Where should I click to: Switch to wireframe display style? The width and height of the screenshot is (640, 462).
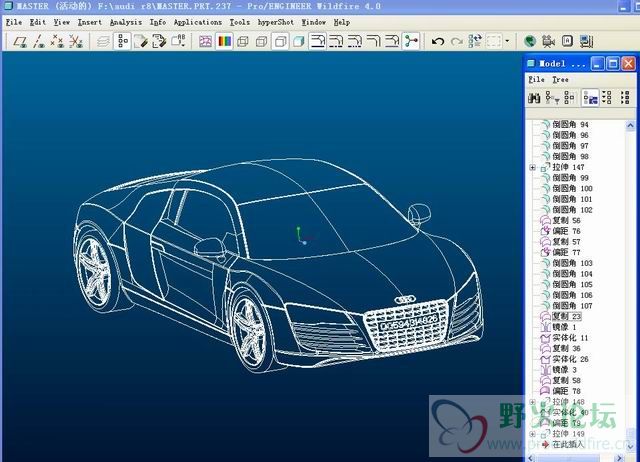[x=243, y=41]
